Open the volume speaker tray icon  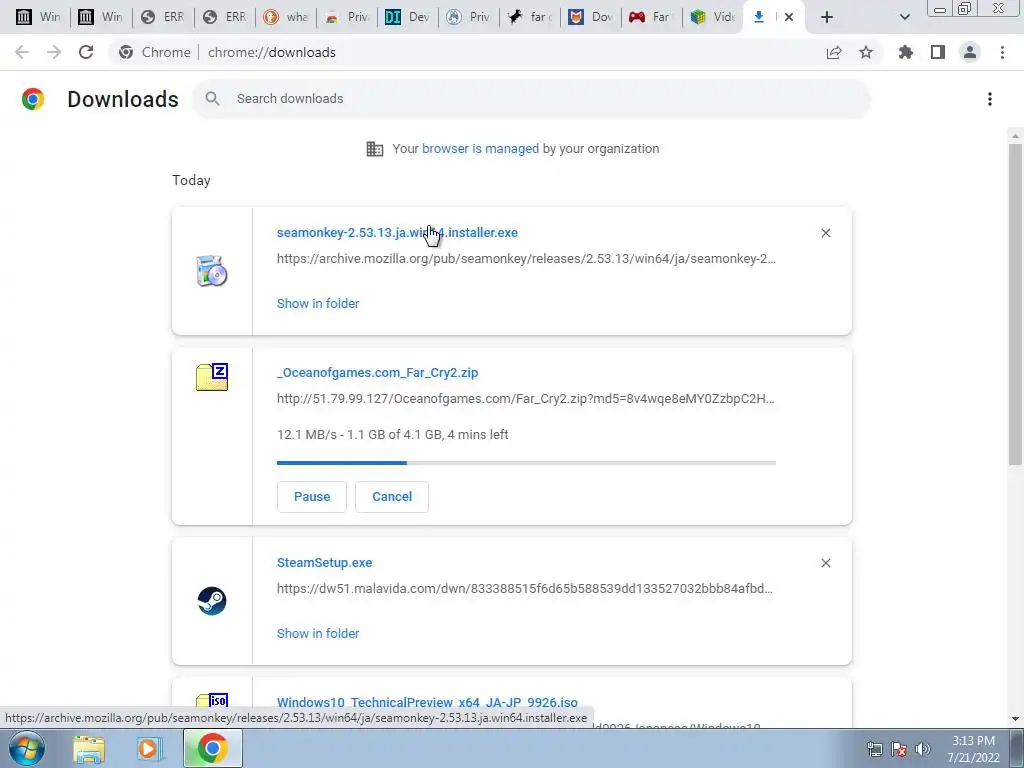coord(923,749)
